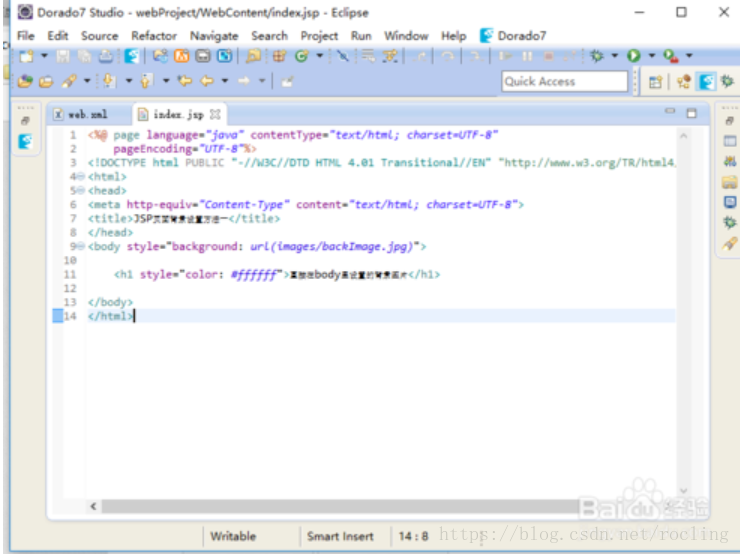Click the Last Edit Location arrow icon

click(185, 81)
